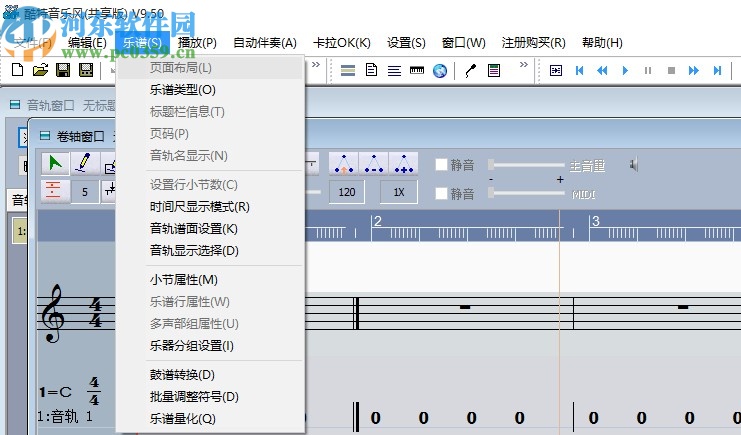Select the green arrow pointer tool
The width and height of the screenshot is (741, 435).
click(x=55, y=164)
